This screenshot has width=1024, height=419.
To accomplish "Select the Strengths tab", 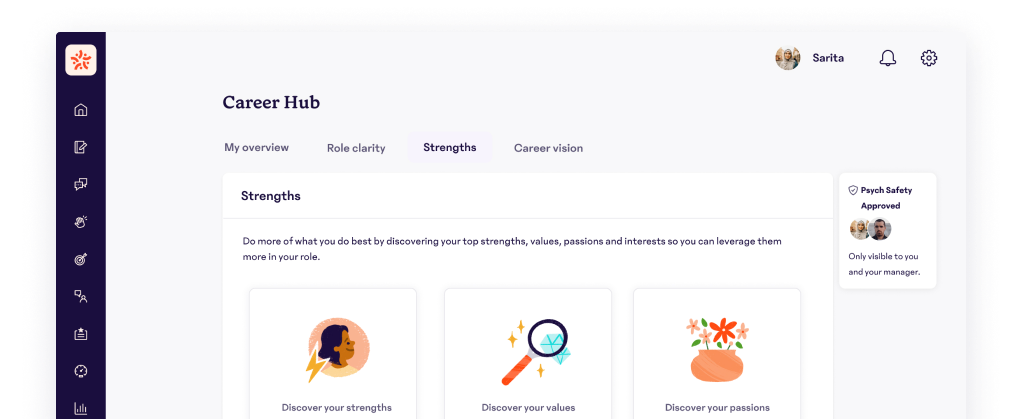I will [450, 147].
